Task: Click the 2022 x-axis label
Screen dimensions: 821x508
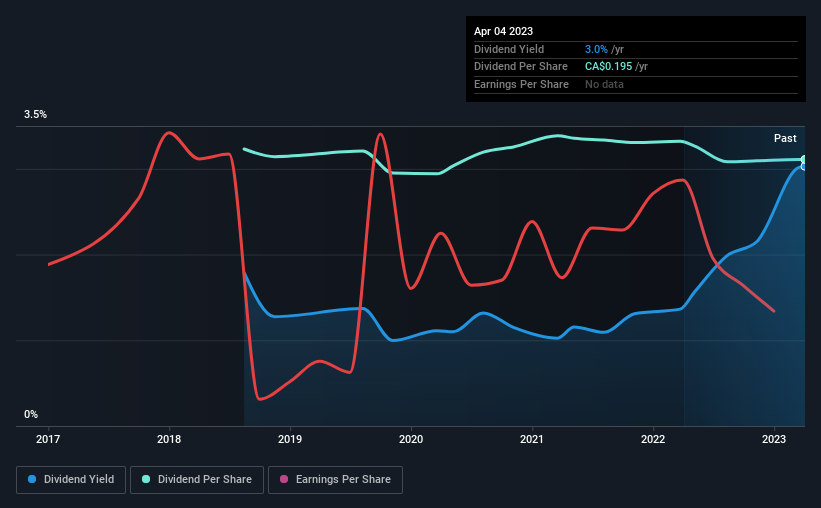Action: click(x=653, y=439)
